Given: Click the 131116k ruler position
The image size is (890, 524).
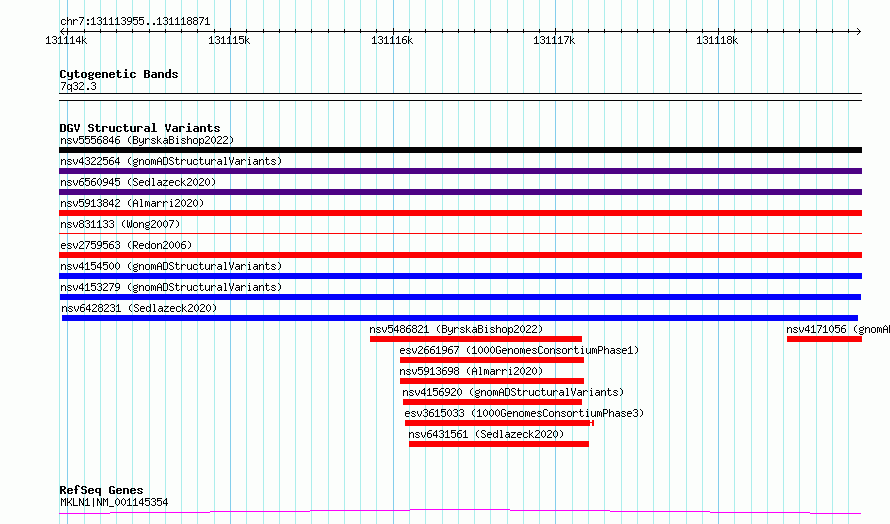Looking at the screenshot, I should 392,40.
